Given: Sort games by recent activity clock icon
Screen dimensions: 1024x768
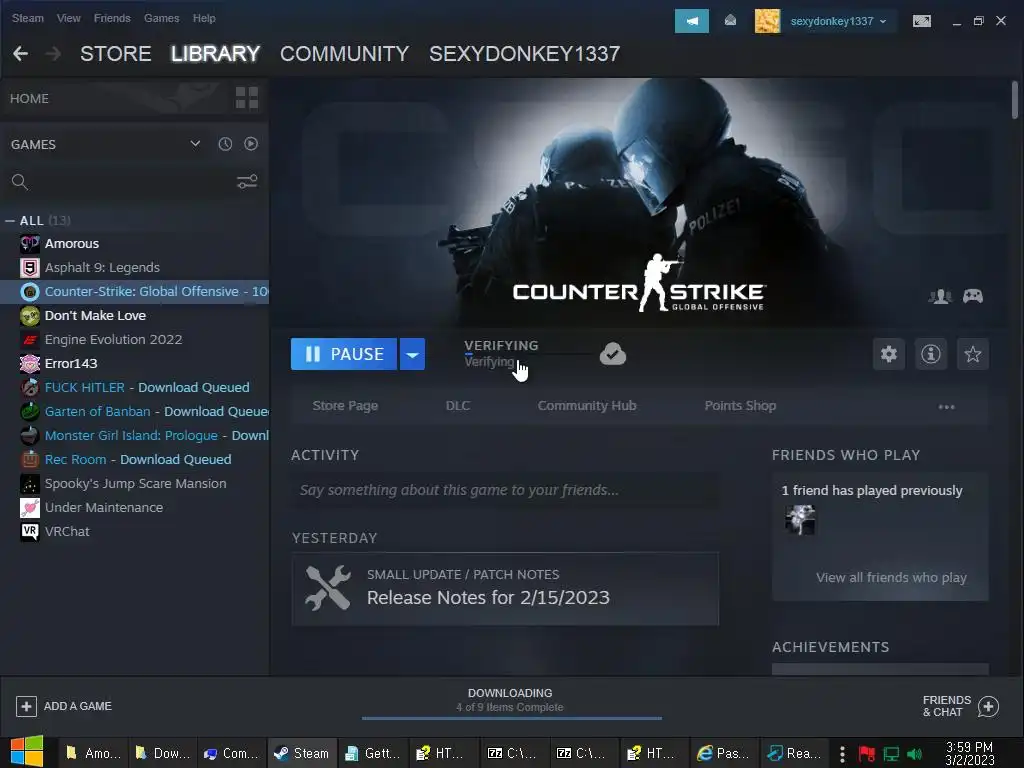Looking at the screenshot, I should pos(225,144).
